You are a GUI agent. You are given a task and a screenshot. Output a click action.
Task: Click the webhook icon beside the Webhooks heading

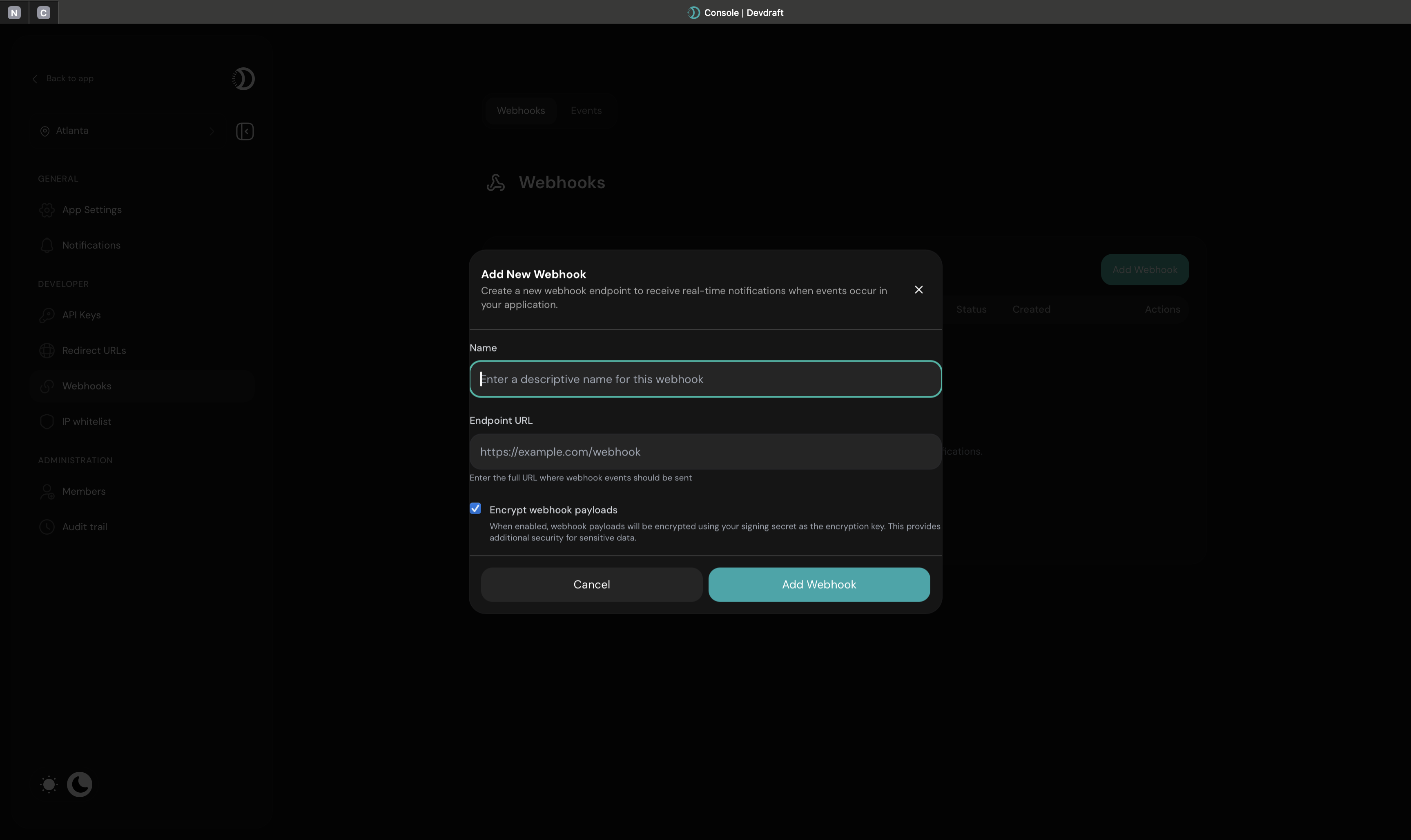(495, 182)
